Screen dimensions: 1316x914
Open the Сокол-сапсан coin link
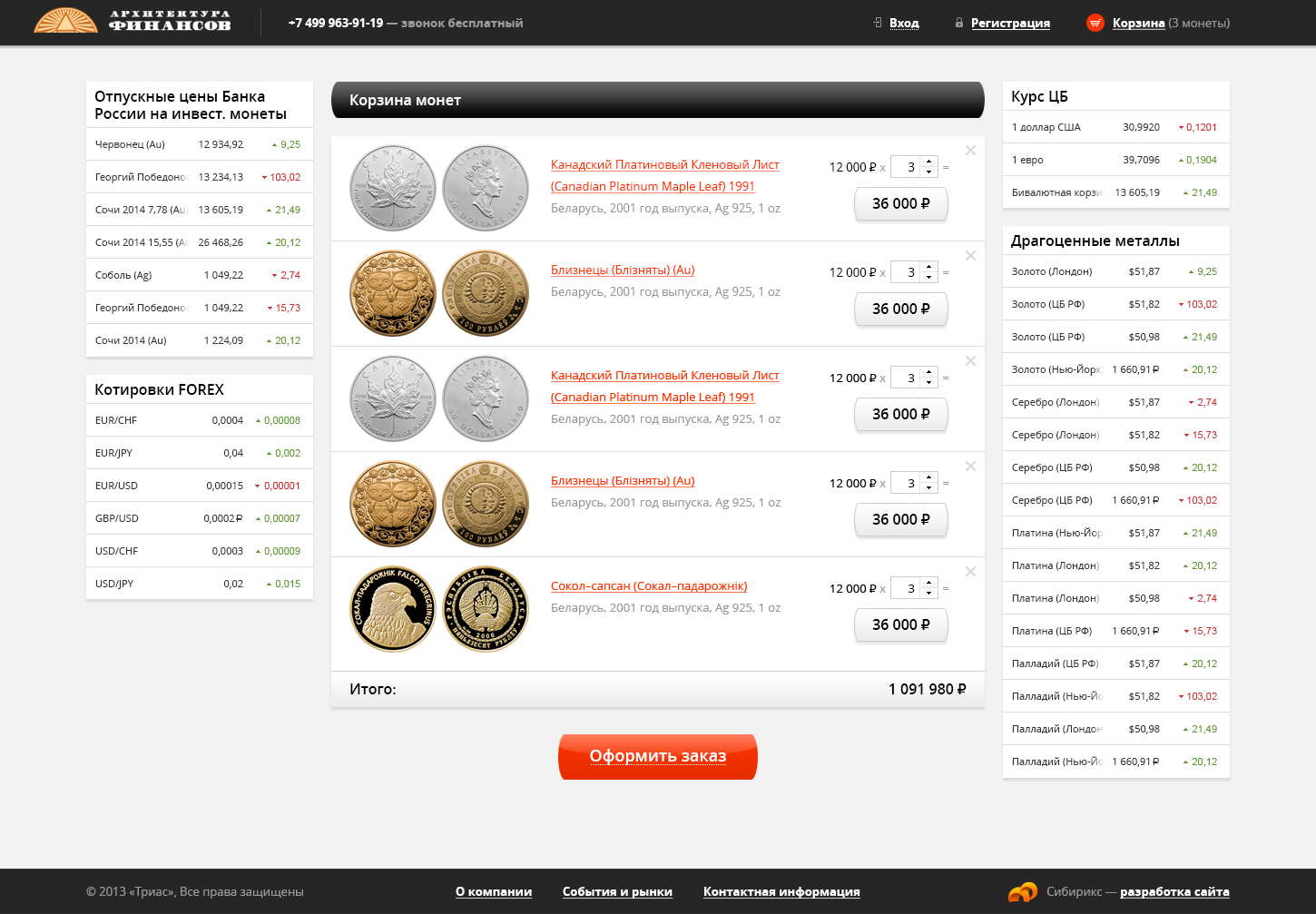click(x=649, y=586)
